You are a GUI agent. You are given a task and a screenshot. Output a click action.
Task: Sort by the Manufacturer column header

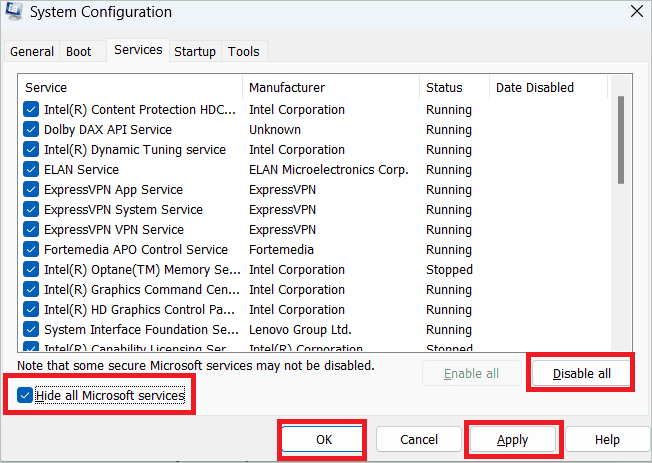tap(331, 87)
